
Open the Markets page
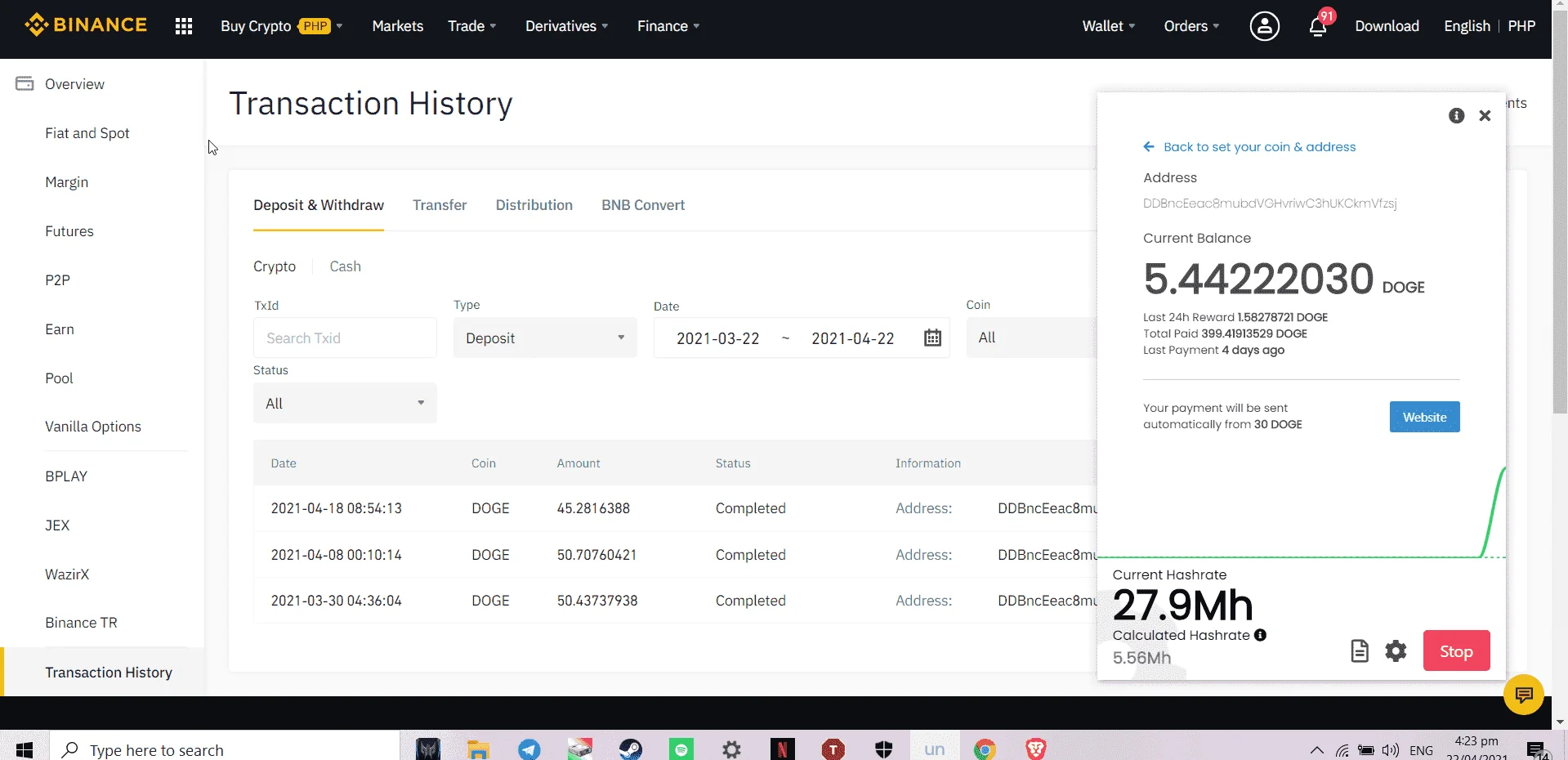coord(398,26)
